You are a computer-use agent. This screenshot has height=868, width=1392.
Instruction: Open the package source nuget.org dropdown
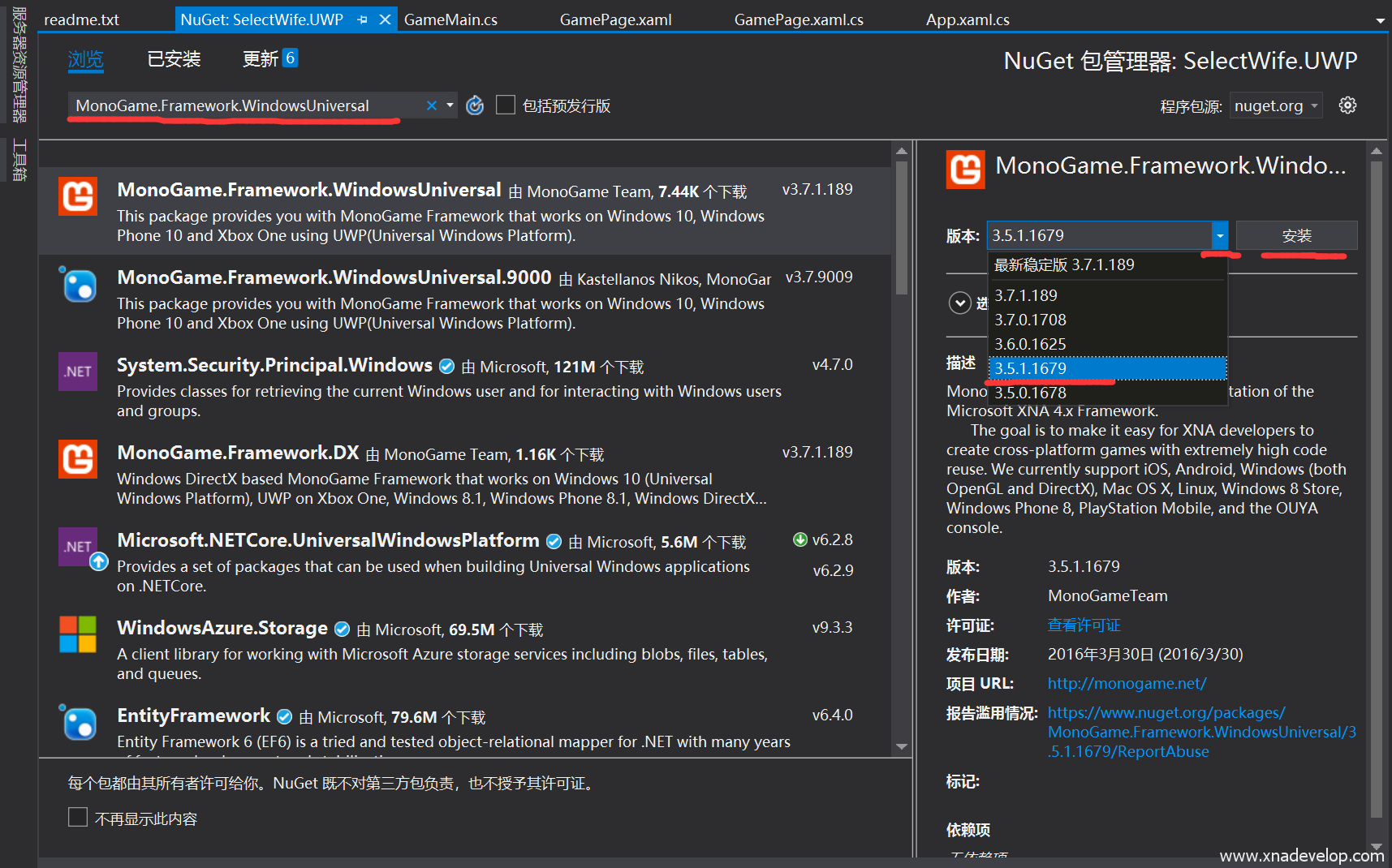coord(1276,105)
